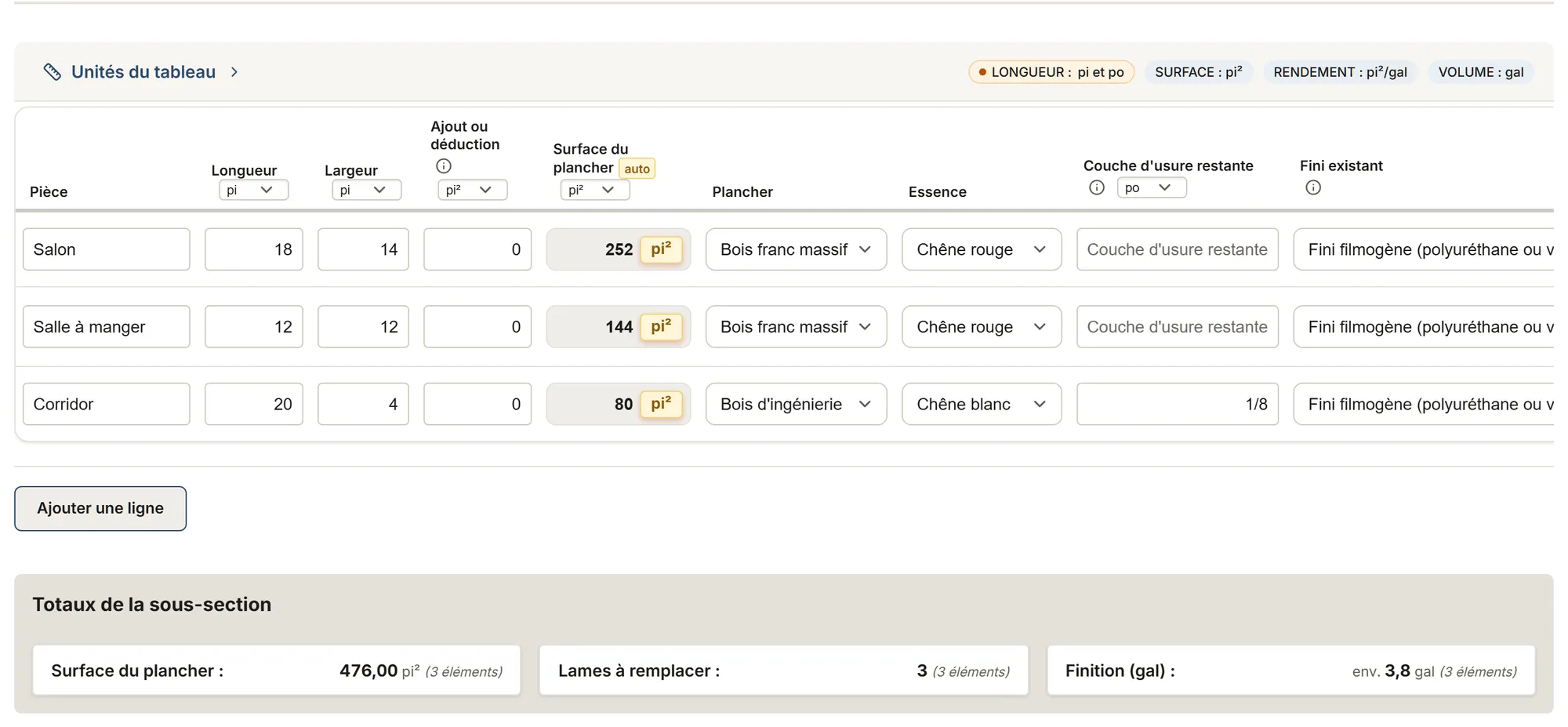Click the info icon under Fini existant
This screenshot has width=1568, height=727.
click(1313, 187)
